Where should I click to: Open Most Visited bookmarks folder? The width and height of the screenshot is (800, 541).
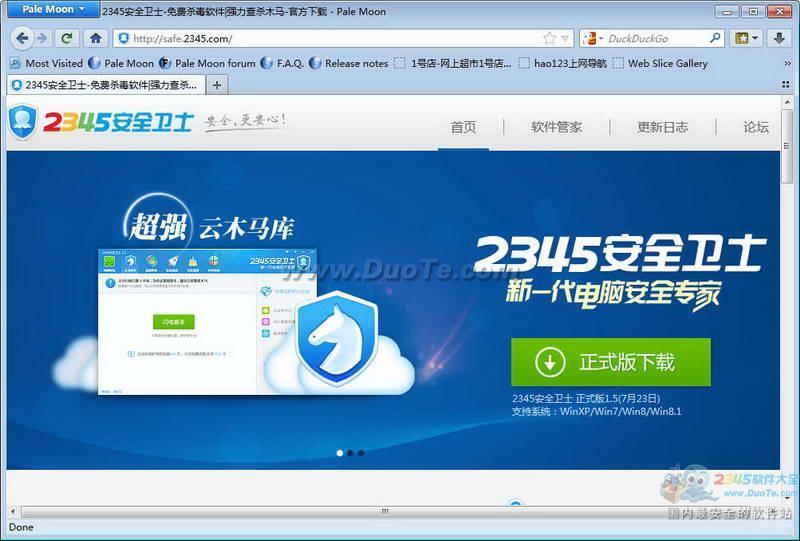pyautogui.click(x=46, y=63)
